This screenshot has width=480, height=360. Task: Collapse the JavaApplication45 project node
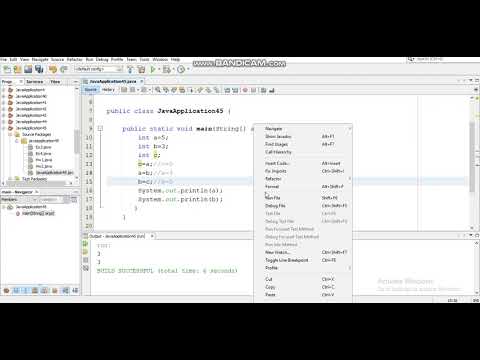(4, 128)
